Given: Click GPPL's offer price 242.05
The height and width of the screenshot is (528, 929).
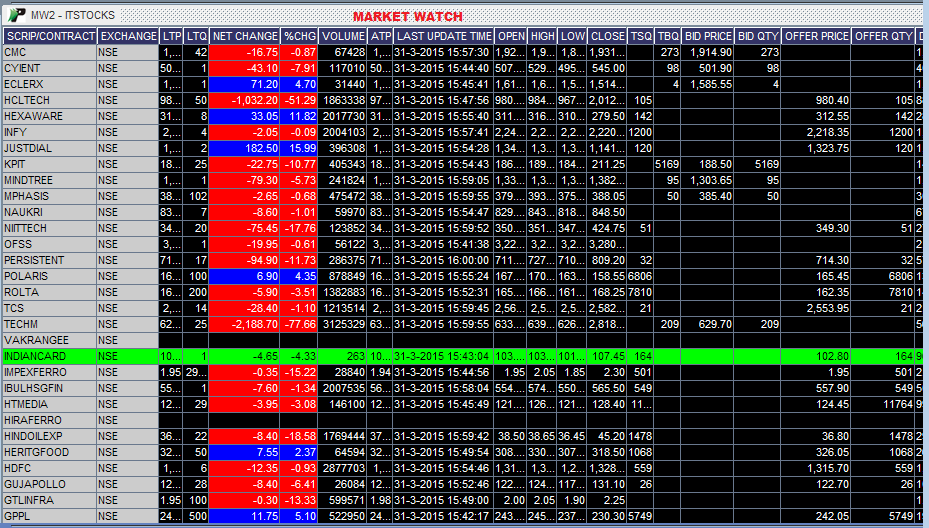Looking at the screenshot, I should point(817,516).
